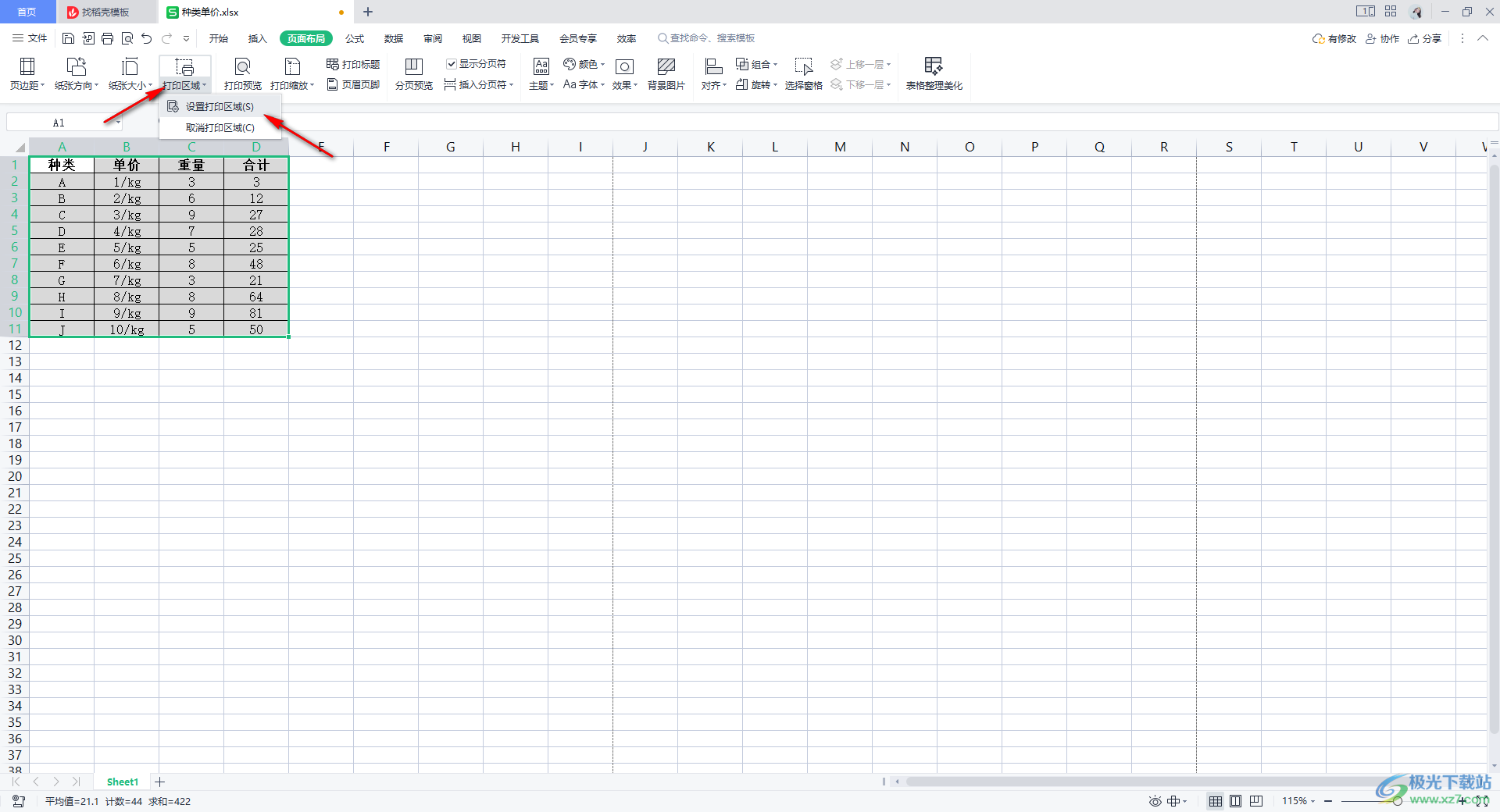Open the 纸张方向 paper orientation tool

[77, 74]
